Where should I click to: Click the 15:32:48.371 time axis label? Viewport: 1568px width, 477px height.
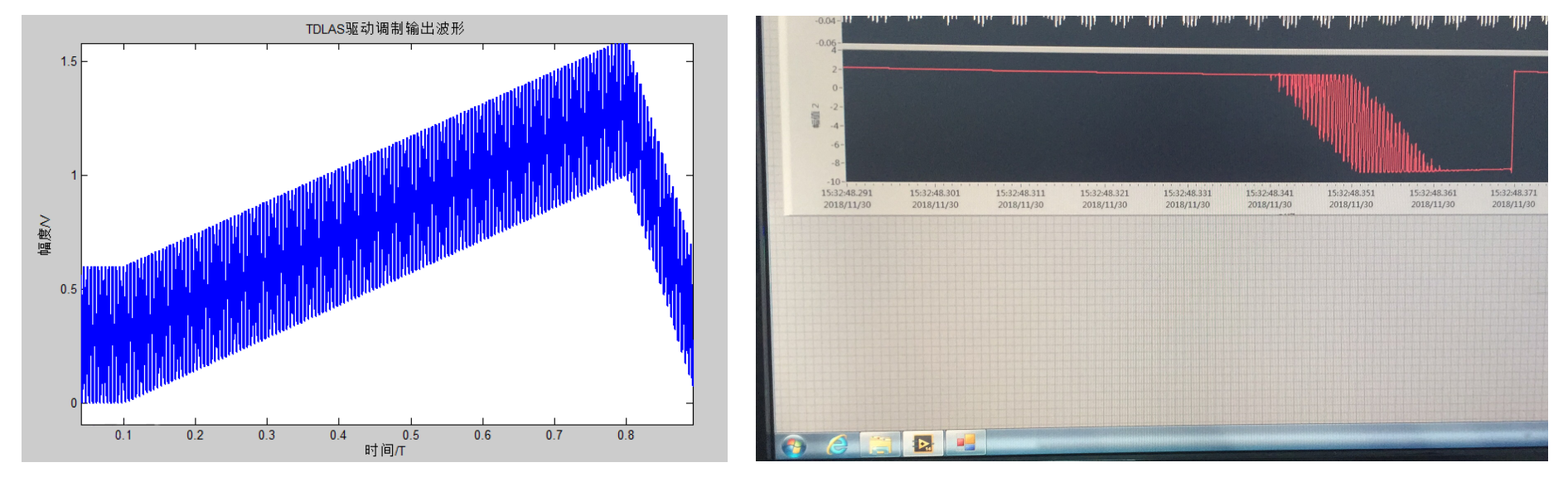click(1513, 193)
